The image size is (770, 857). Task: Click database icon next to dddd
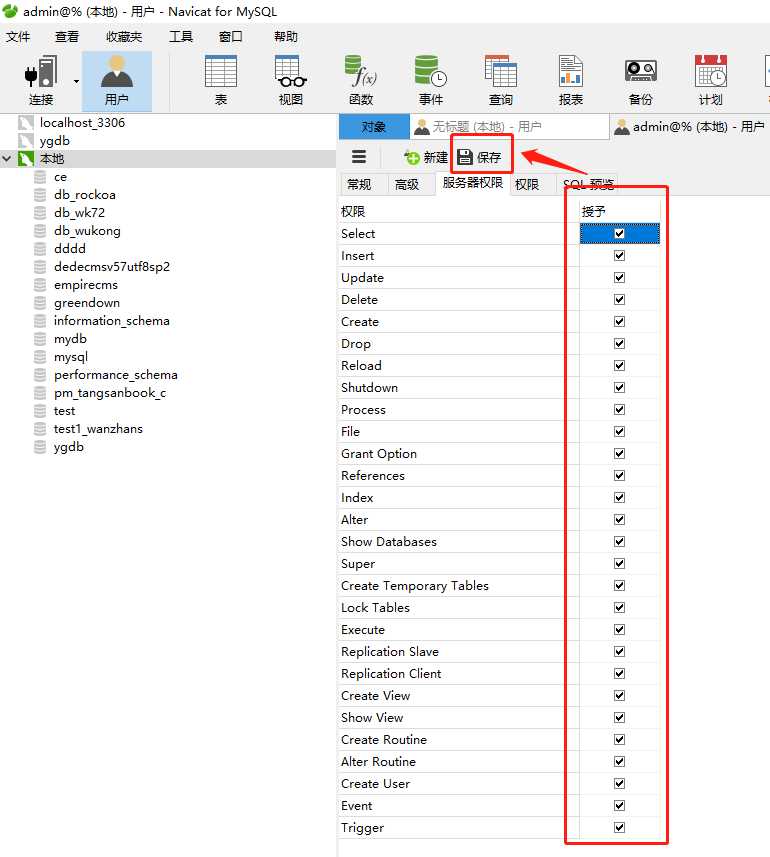pyautogui.click(x=40, y=249)
